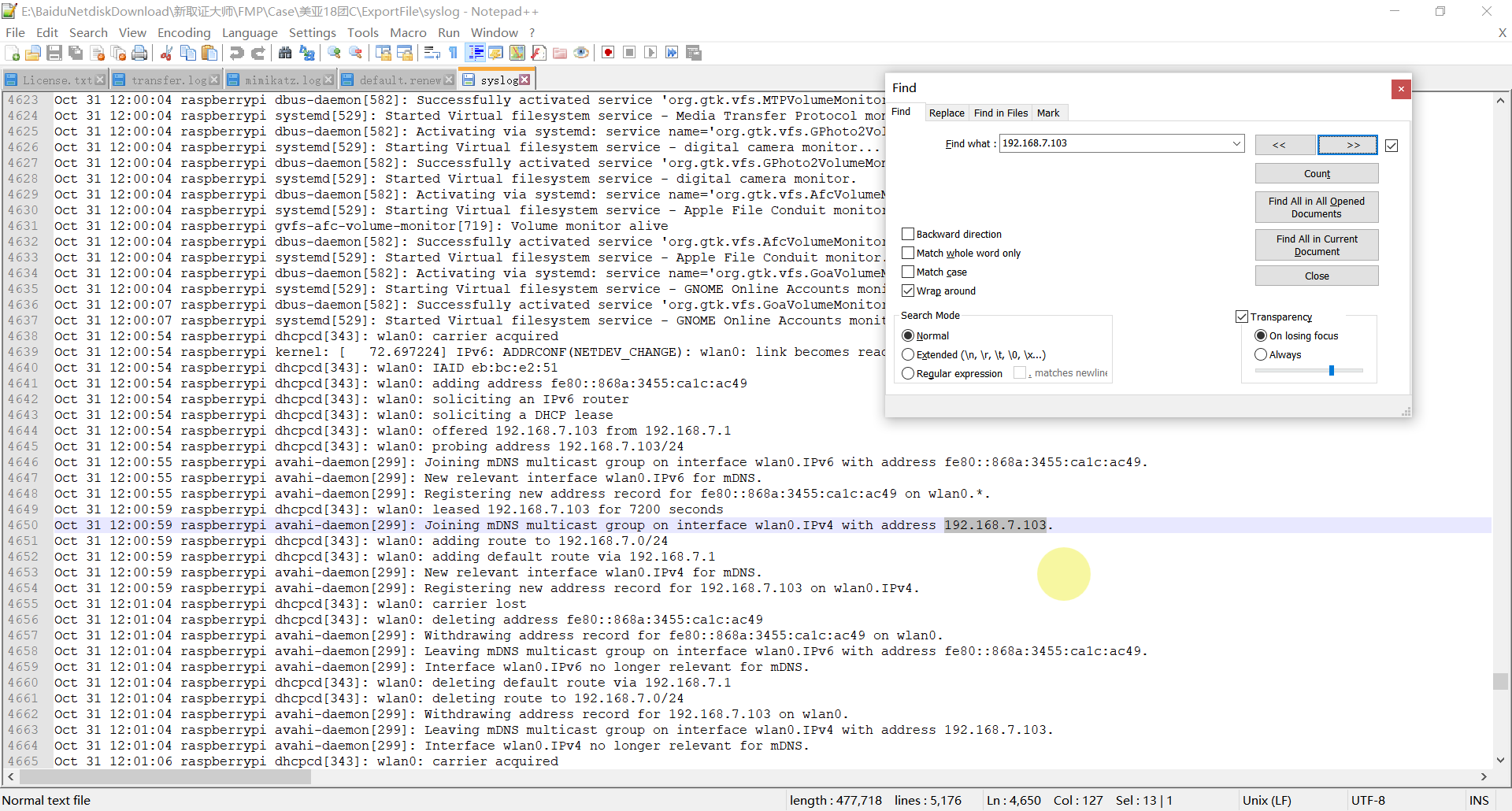Uncheck Wrap around option
The width and height of the screenshot is (1512, 811).
click(908, 291)
